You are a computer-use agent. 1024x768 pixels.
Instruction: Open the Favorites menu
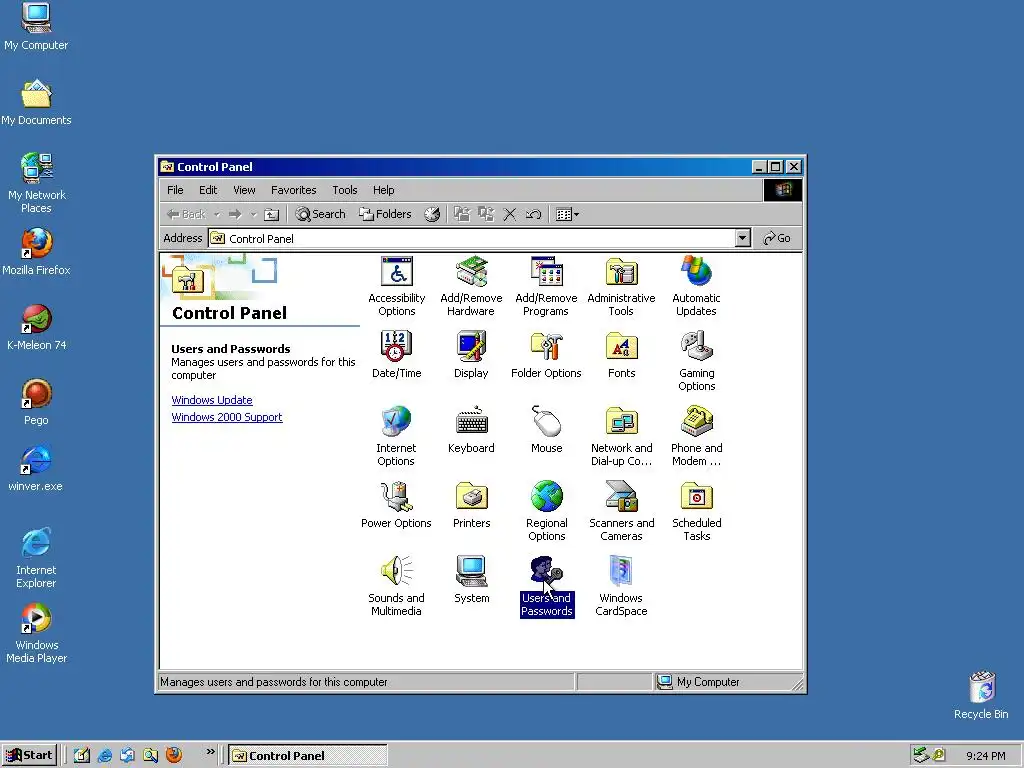[x=293, y=190]
